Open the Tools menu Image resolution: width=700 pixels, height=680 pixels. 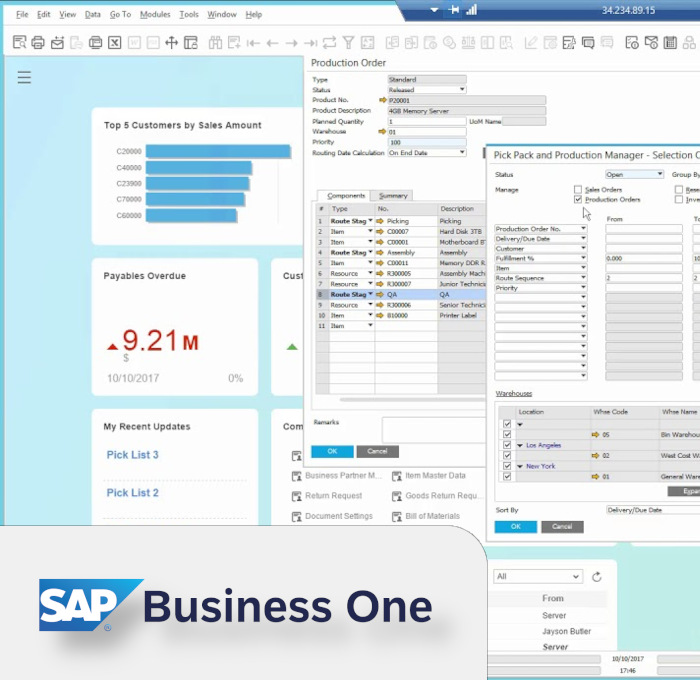coord(188,14)
